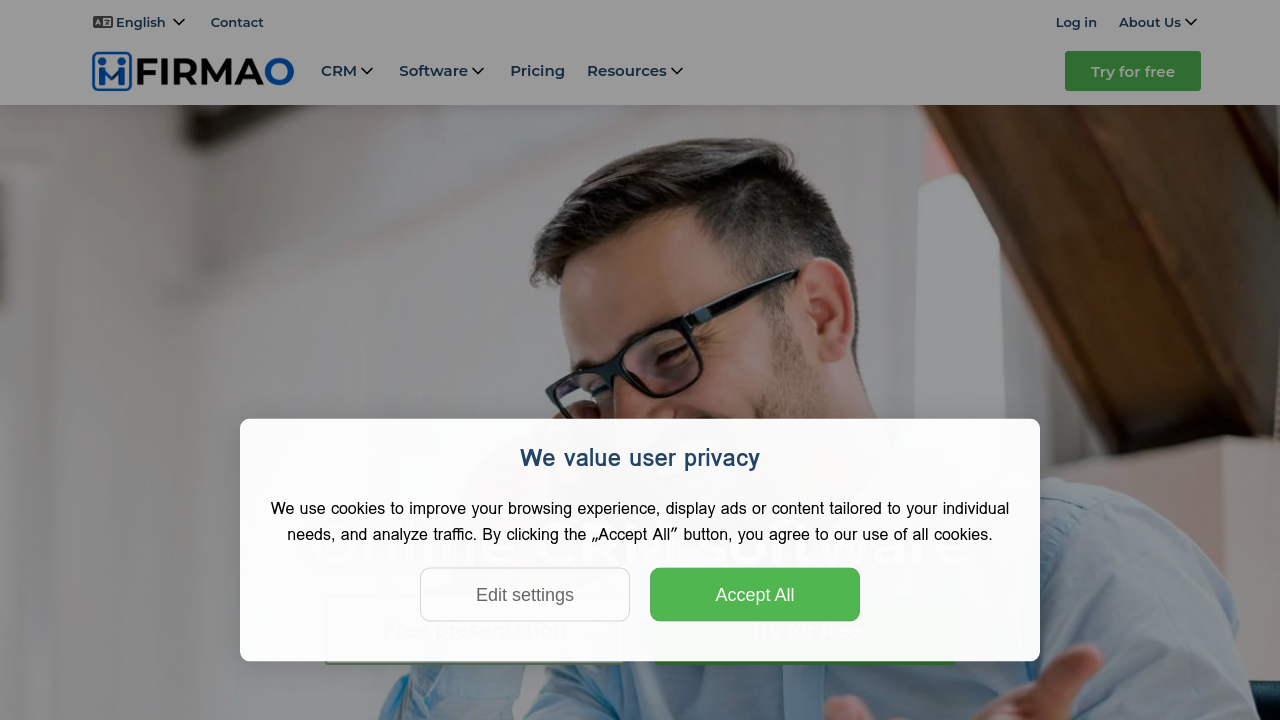Open the Resources chevron menu
Screen dimensions: 1280x720
[677, 71]
